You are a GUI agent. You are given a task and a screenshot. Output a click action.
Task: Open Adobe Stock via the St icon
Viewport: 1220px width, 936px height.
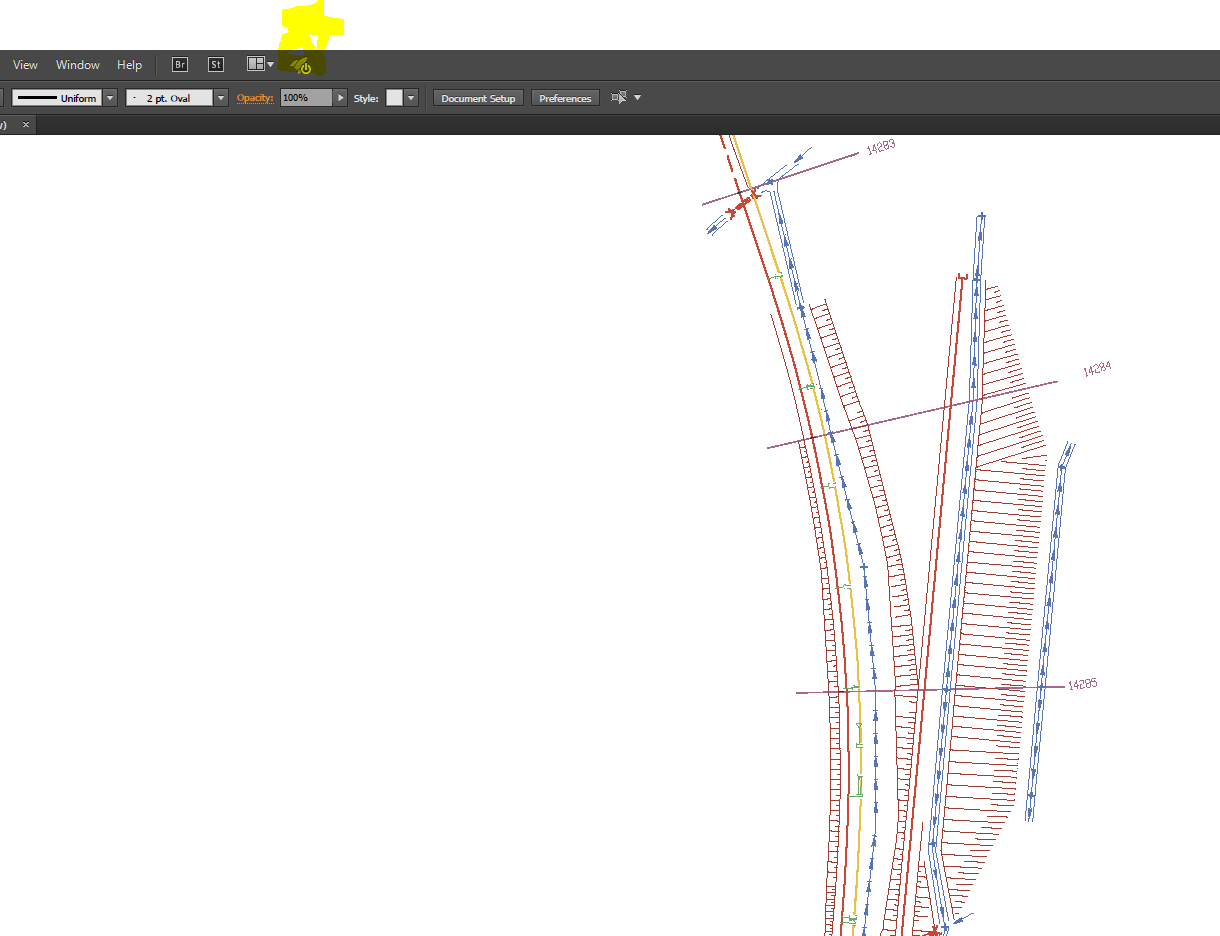point(216,65)
